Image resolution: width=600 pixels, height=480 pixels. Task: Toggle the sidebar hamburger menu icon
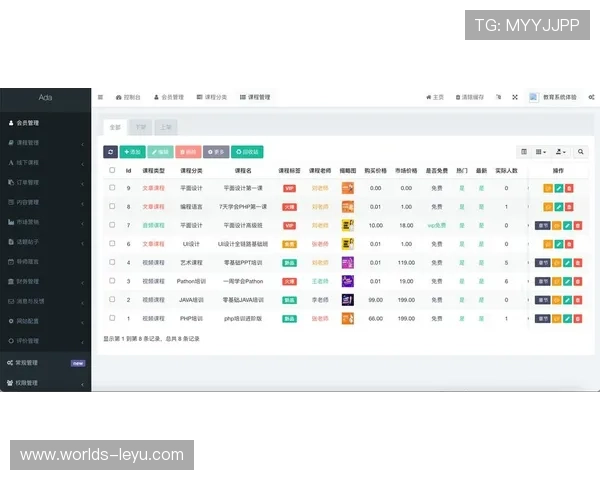tap(100, 97)
